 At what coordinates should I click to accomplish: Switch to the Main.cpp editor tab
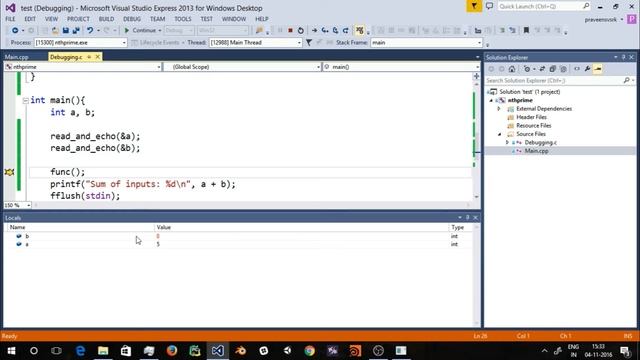[17, 57]
